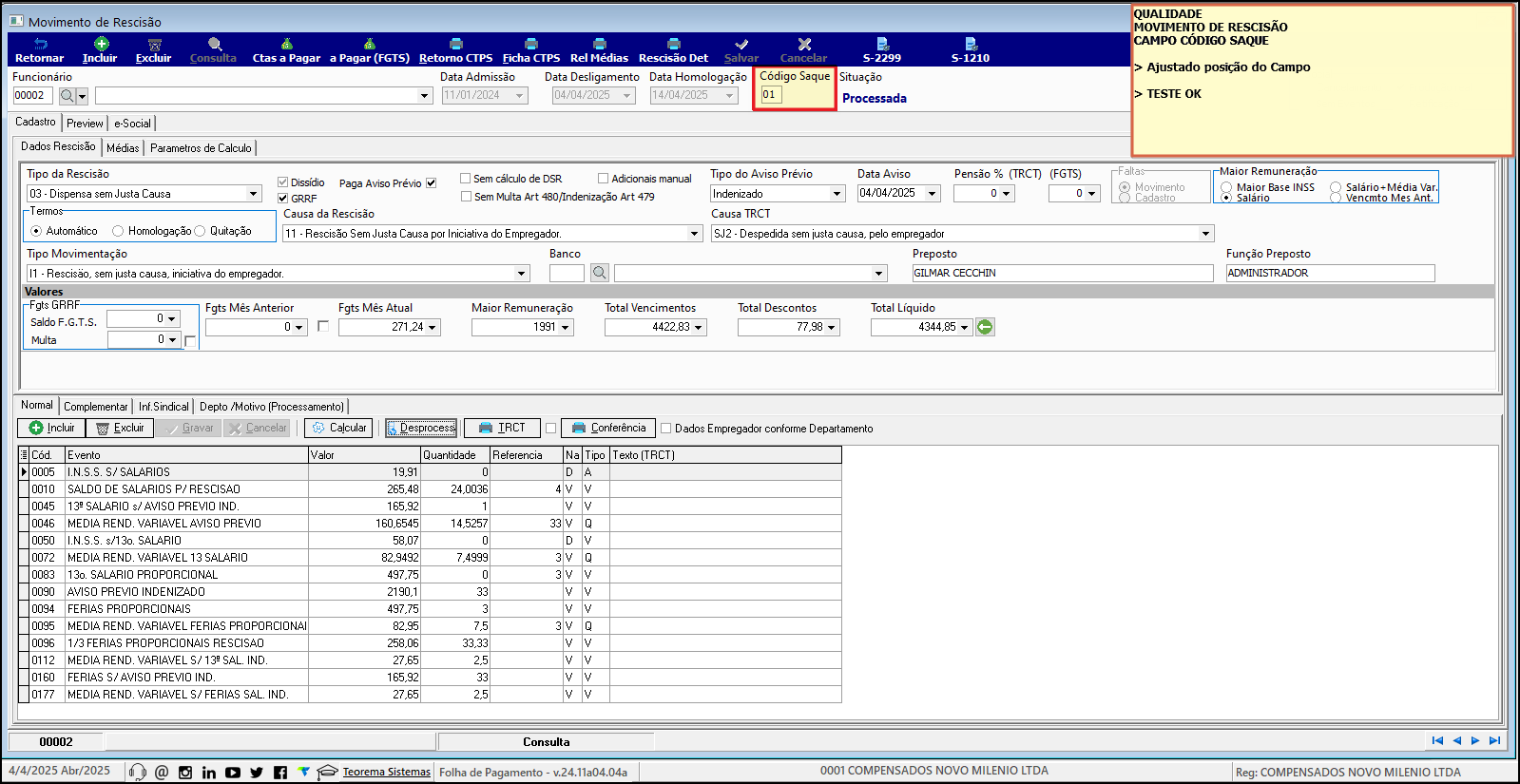
Task: Select Quitação radio in Termos
Action: 200,231
